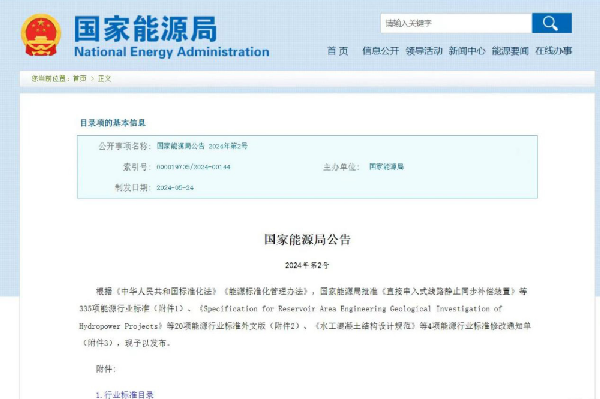600x399 pixels.
Task: Open the 首页 navigation item
Action: [x=338, y=51]
